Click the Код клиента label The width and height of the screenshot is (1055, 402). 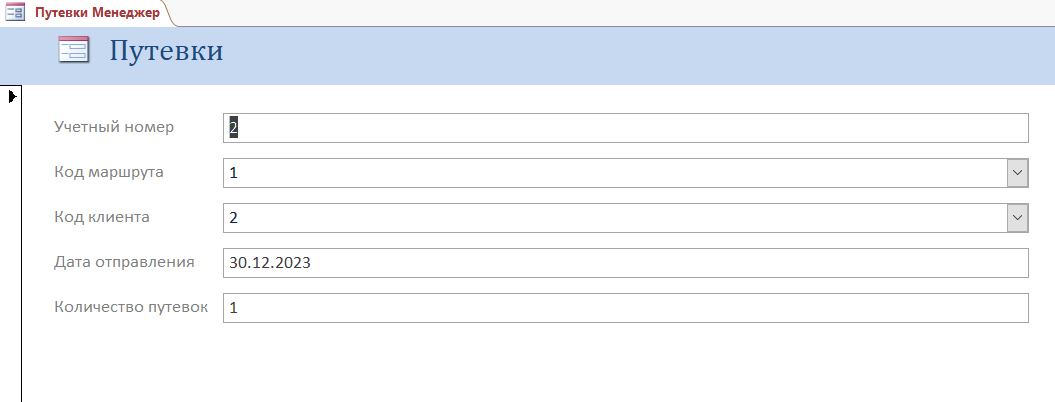(x=102, y=217)
